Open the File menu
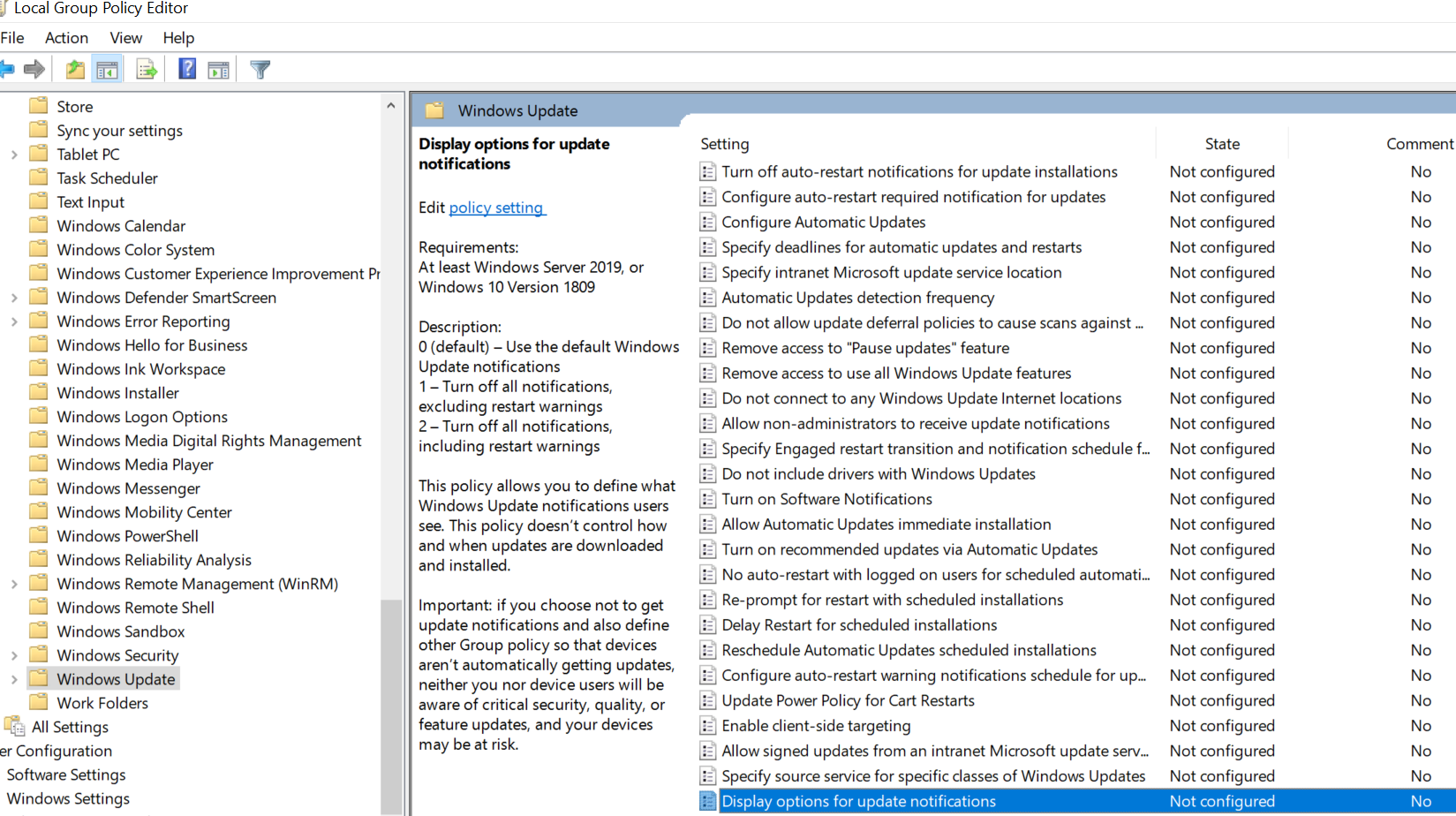This screenshot has height=816, width=1456. coord(12,38)
